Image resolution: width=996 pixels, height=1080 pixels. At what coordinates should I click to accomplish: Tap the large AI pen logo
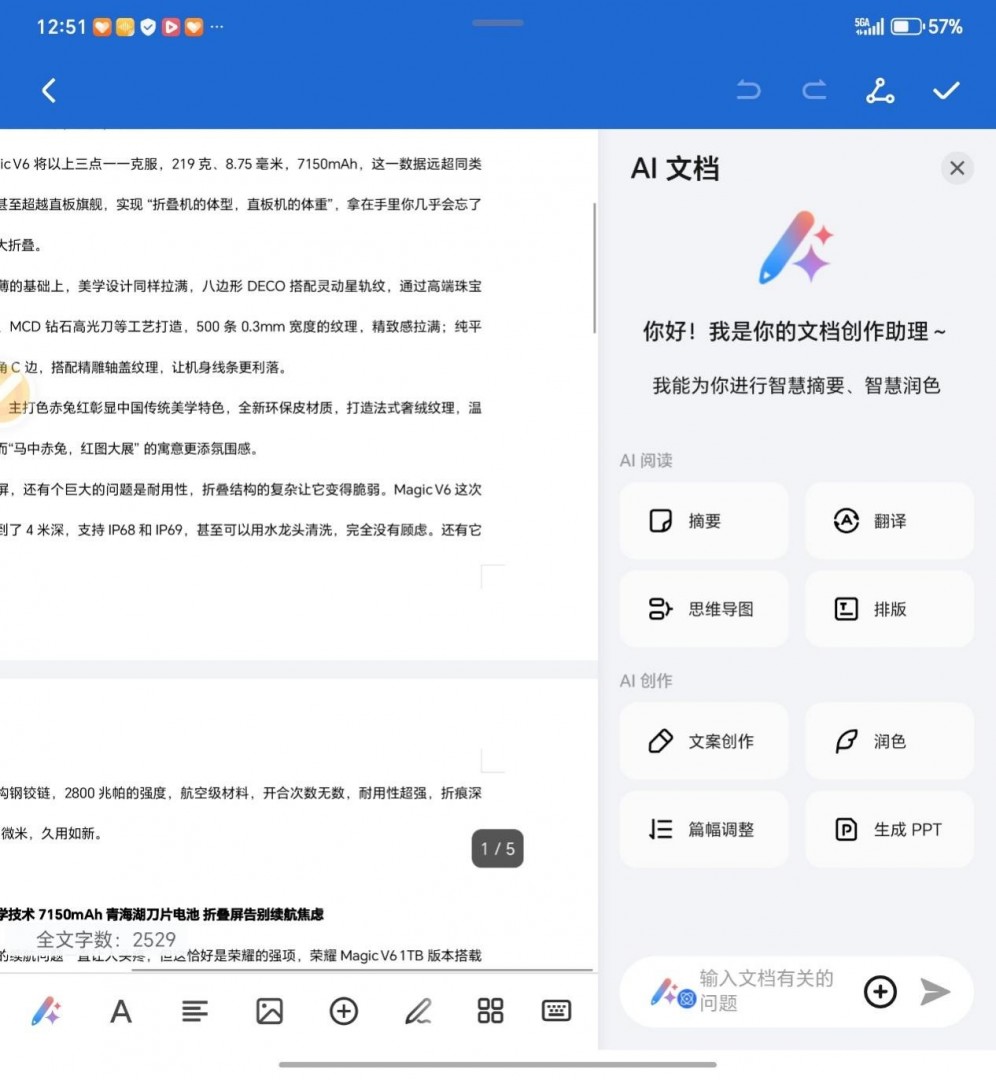click(796, 248)
